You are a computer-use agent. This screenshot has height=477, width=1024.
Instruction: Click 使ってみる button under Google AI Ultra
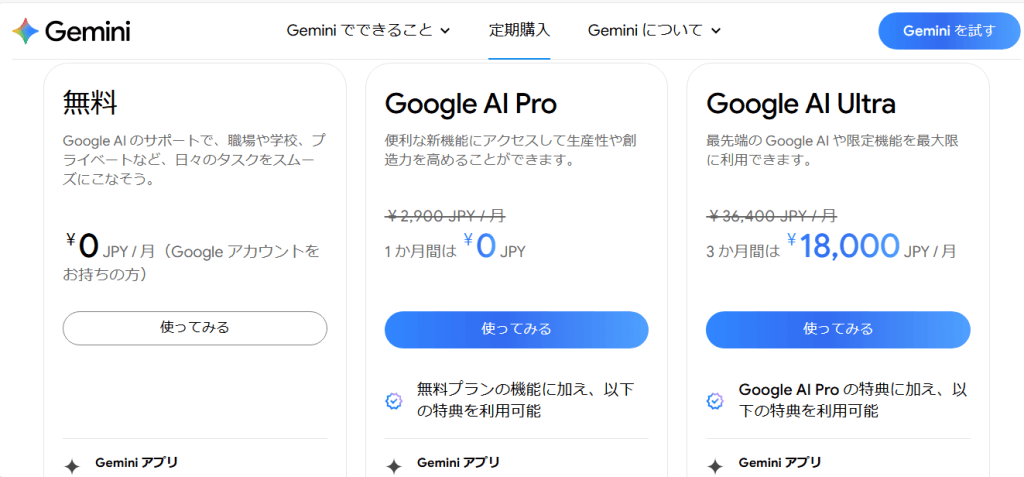pyautogui.click(x=838, y=329)
